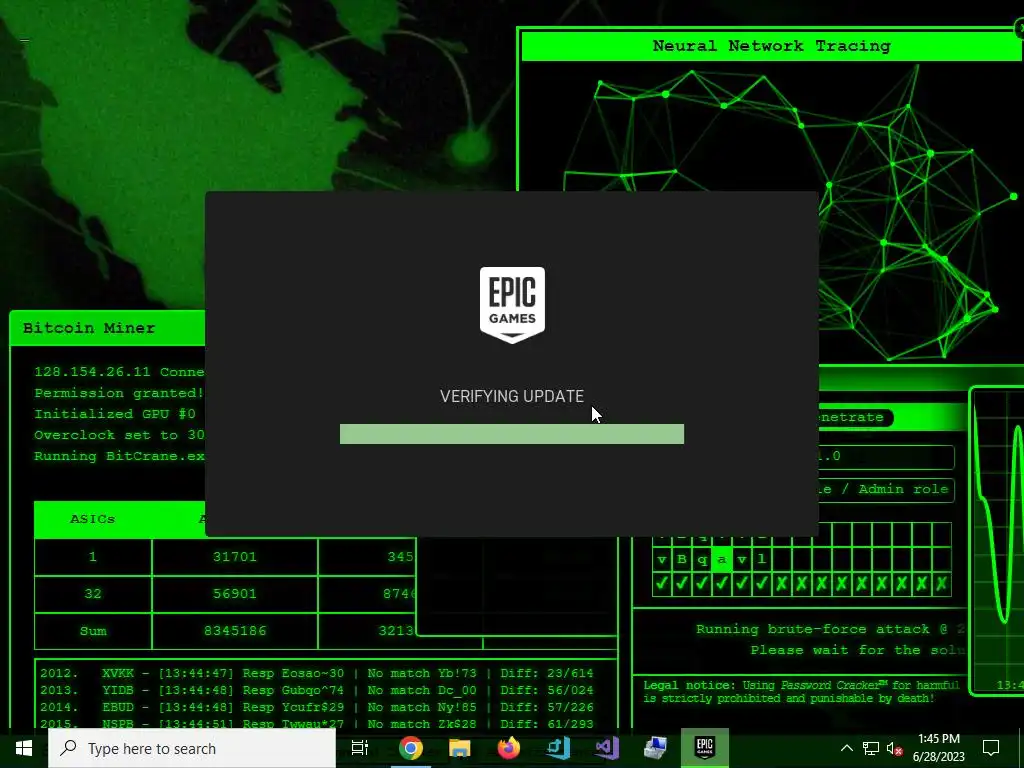1024x768 pixels.
Task: Click the Running BitCrane.exe line
Action: click(x=120, y=456)
